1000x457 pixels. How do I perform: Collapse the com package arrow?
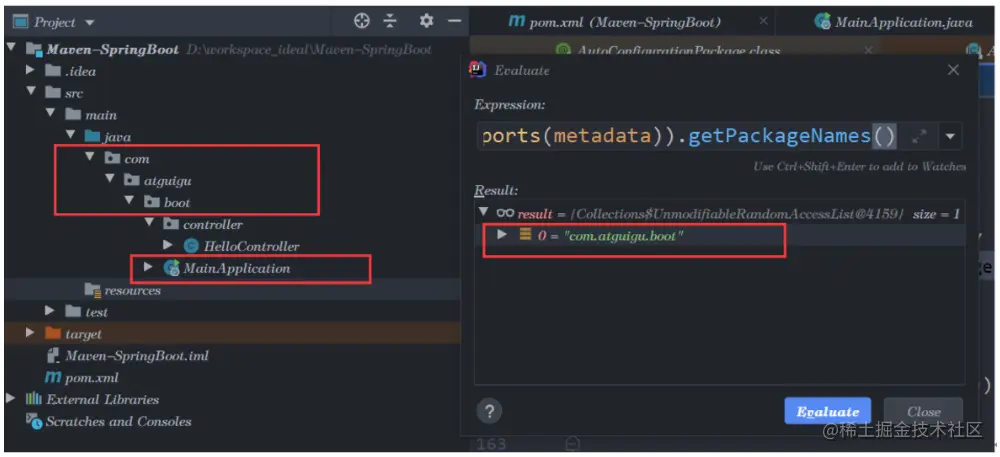coord(90,157)
